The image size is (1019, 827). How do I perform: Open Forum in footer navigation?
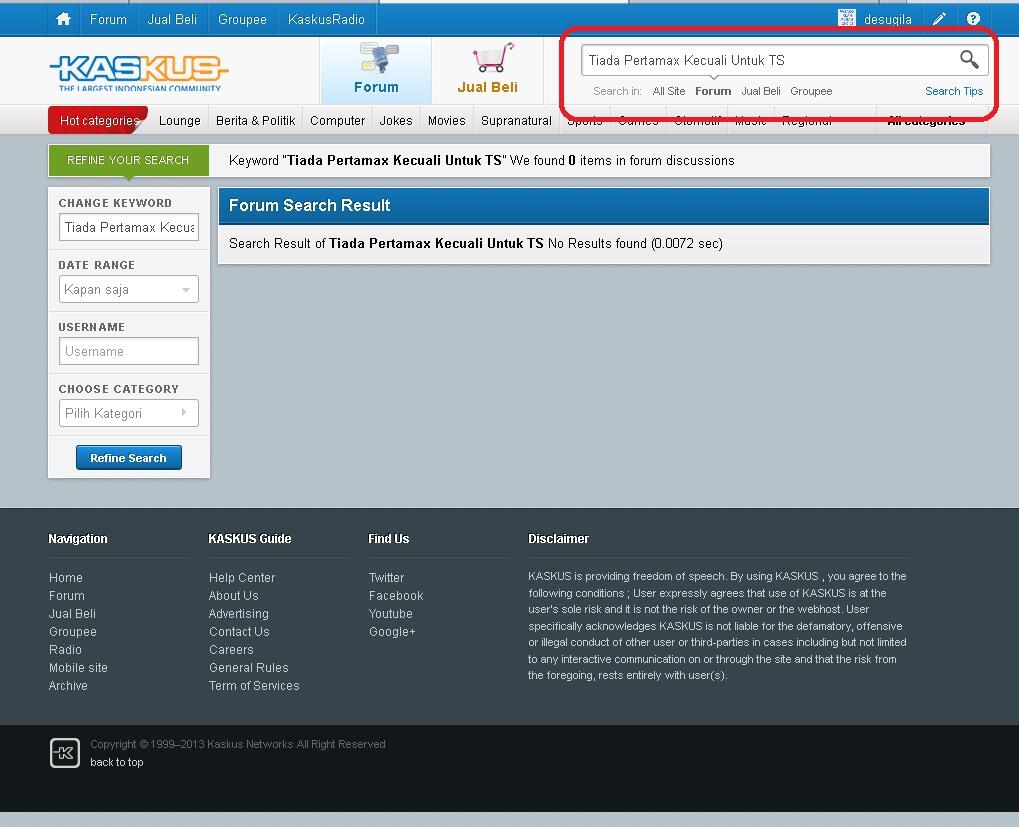click(66, 596)
